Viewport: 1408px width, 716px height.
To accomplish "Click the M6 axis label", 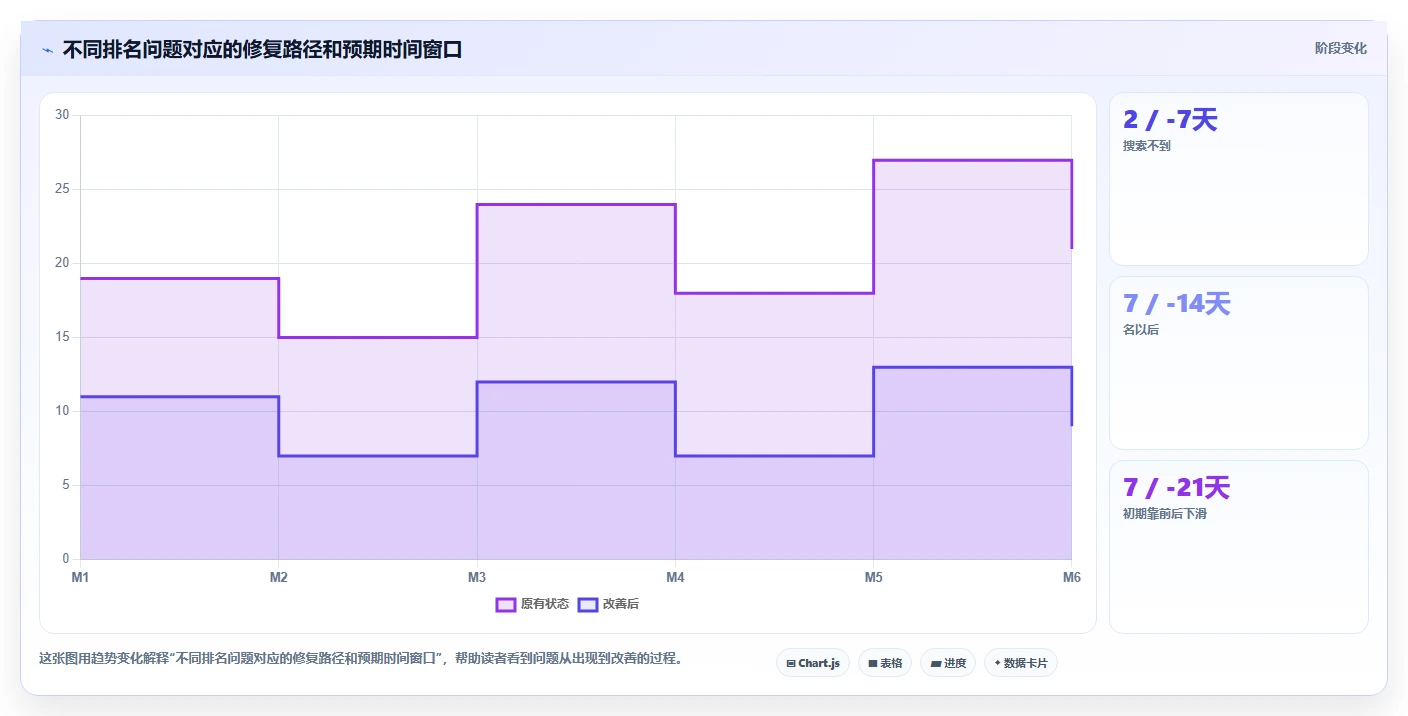I will 1071,577.
